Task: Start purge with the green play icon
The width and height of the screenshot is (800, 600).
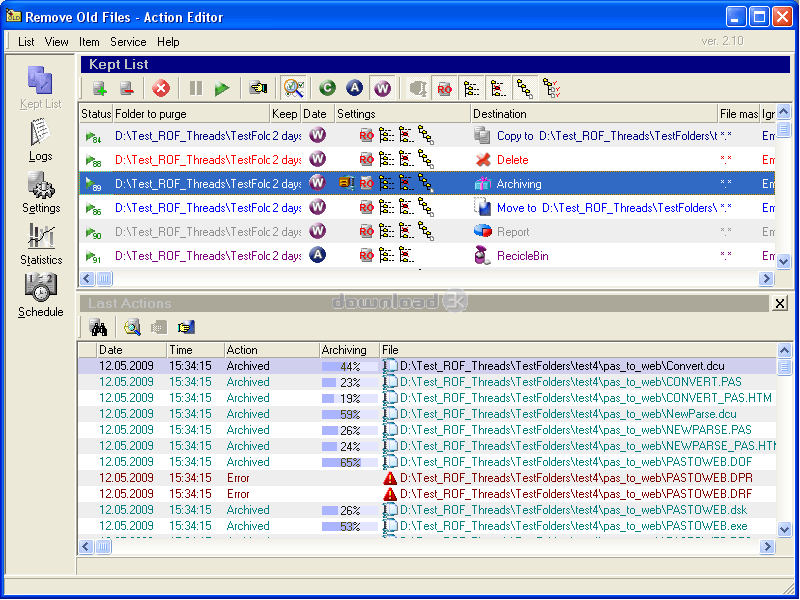Action: click(x=222, y=88)
